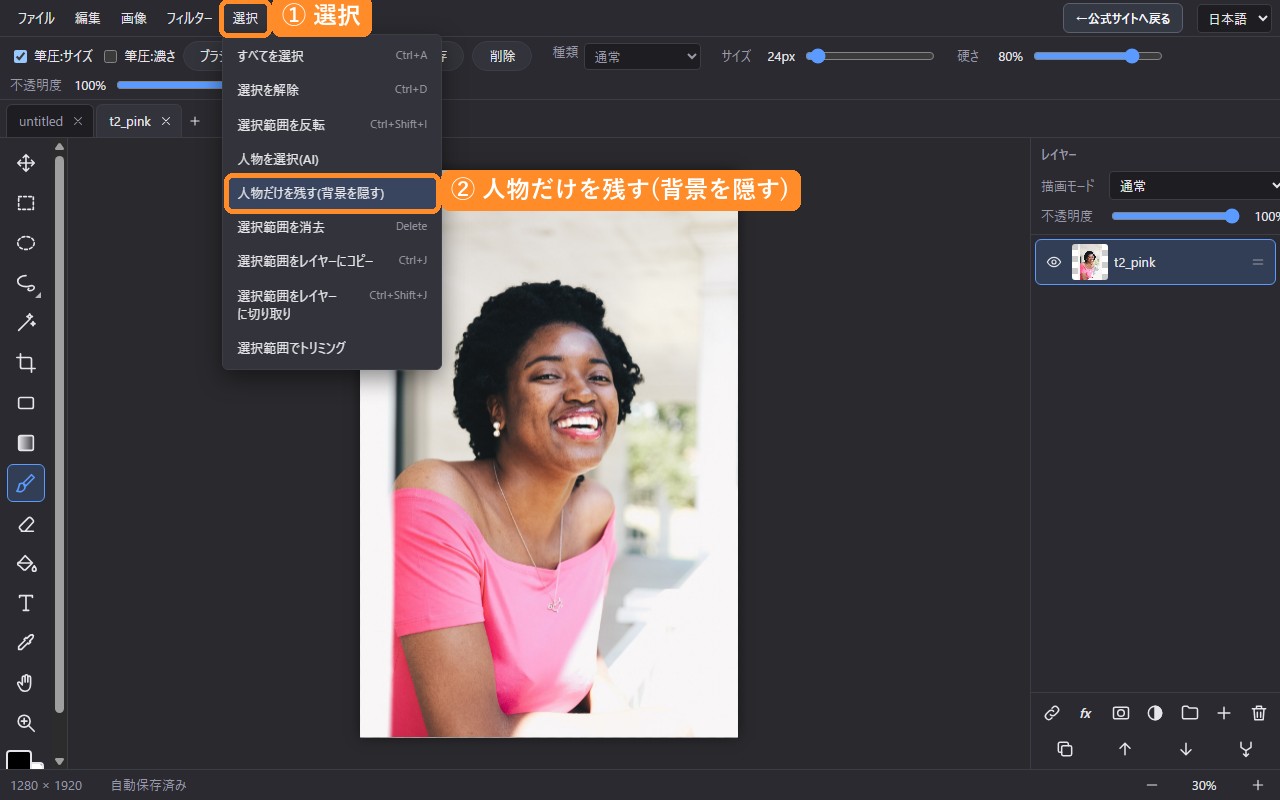
Task: Open layer effects with the fx icon
Action: click(1086, 713)
